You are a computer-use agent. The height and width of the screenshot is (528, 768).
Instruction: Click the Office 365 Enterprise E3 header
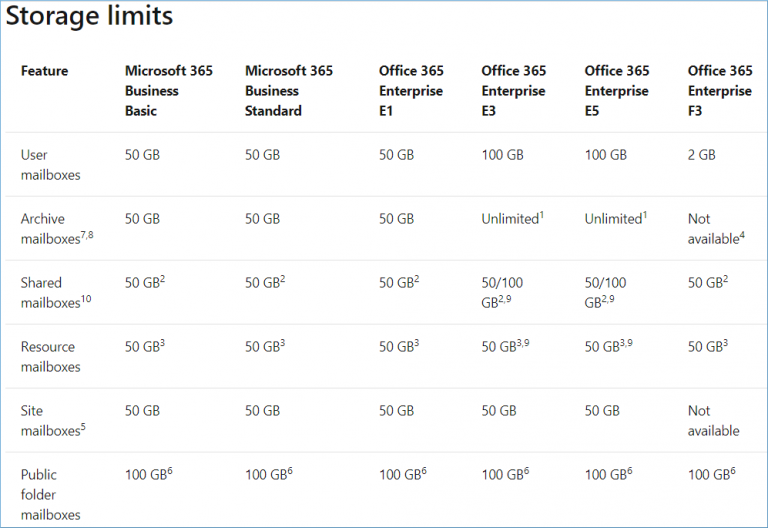point(514,91)
